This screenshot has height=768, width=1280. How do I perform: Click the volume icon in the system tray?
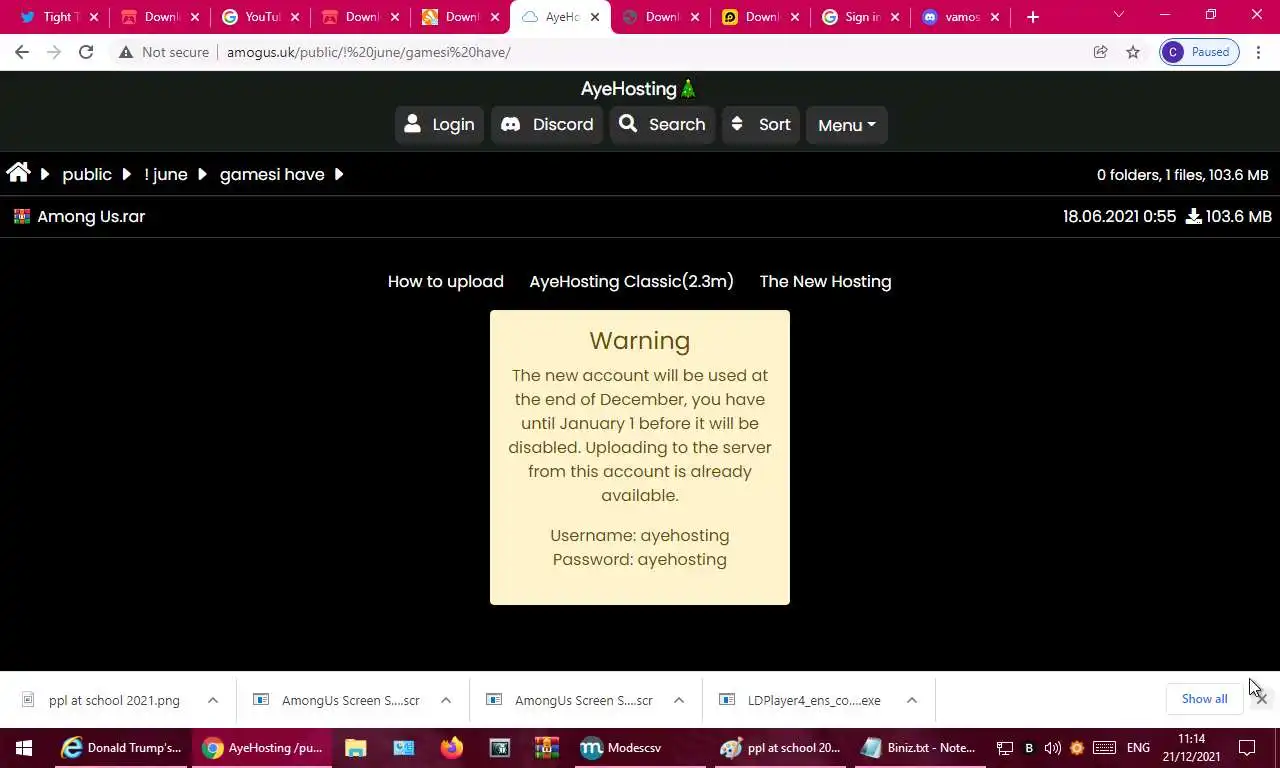1052,748
